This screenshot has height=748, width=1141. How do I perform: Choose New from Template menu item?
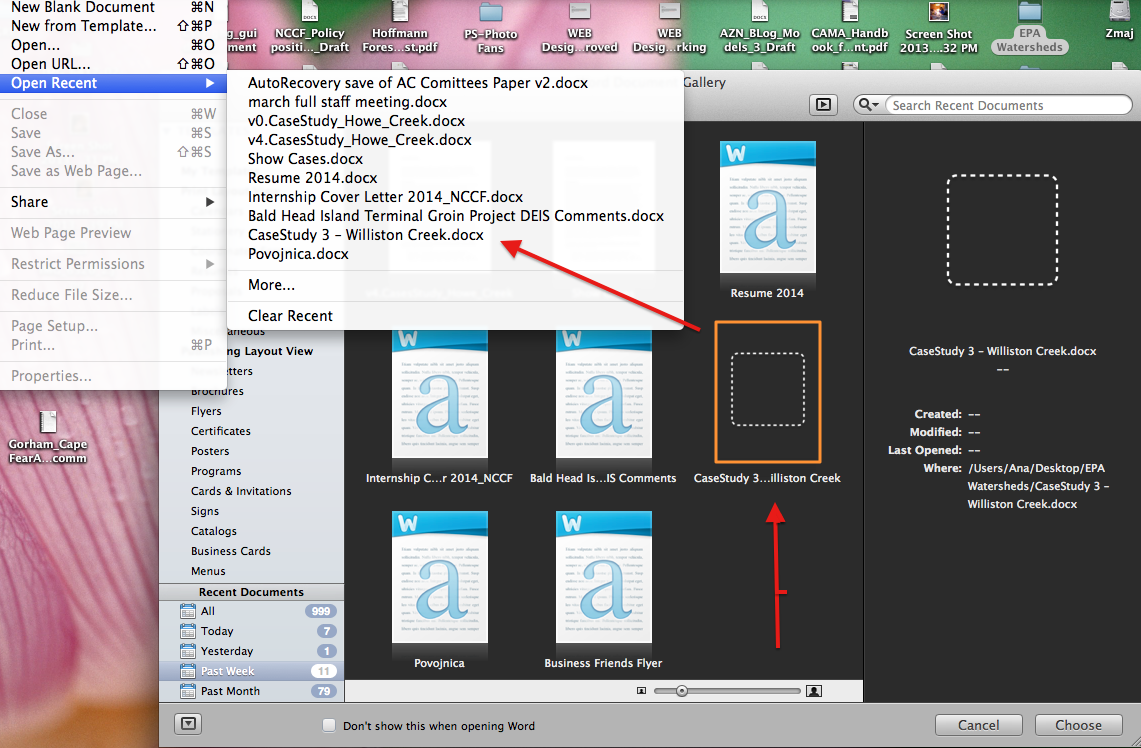point(114,25)
